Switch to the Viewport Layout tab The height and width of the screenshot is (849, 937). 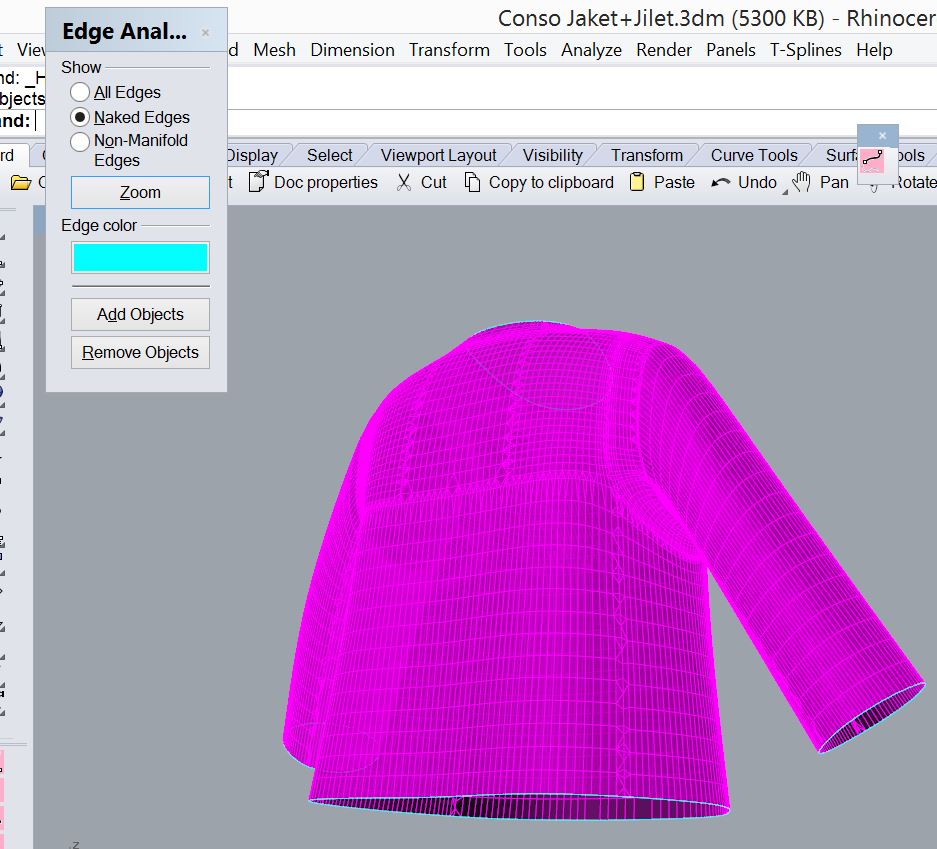point(438,155)
